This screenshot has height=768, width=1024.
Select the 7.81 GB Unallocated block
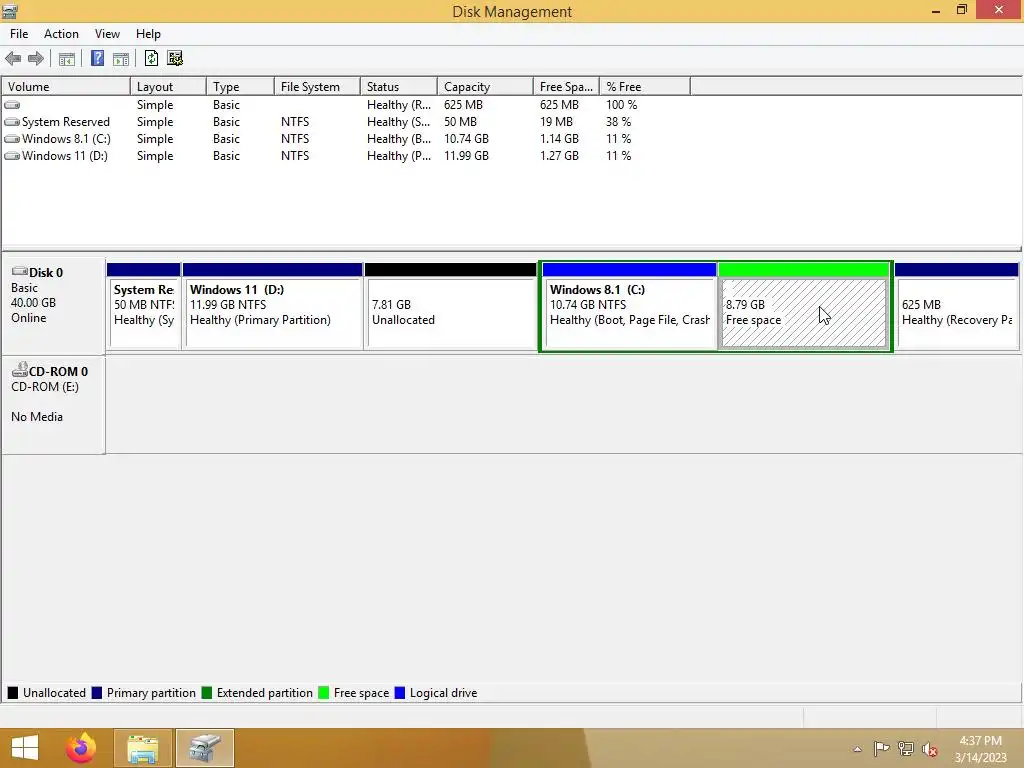tap(451, 307)
